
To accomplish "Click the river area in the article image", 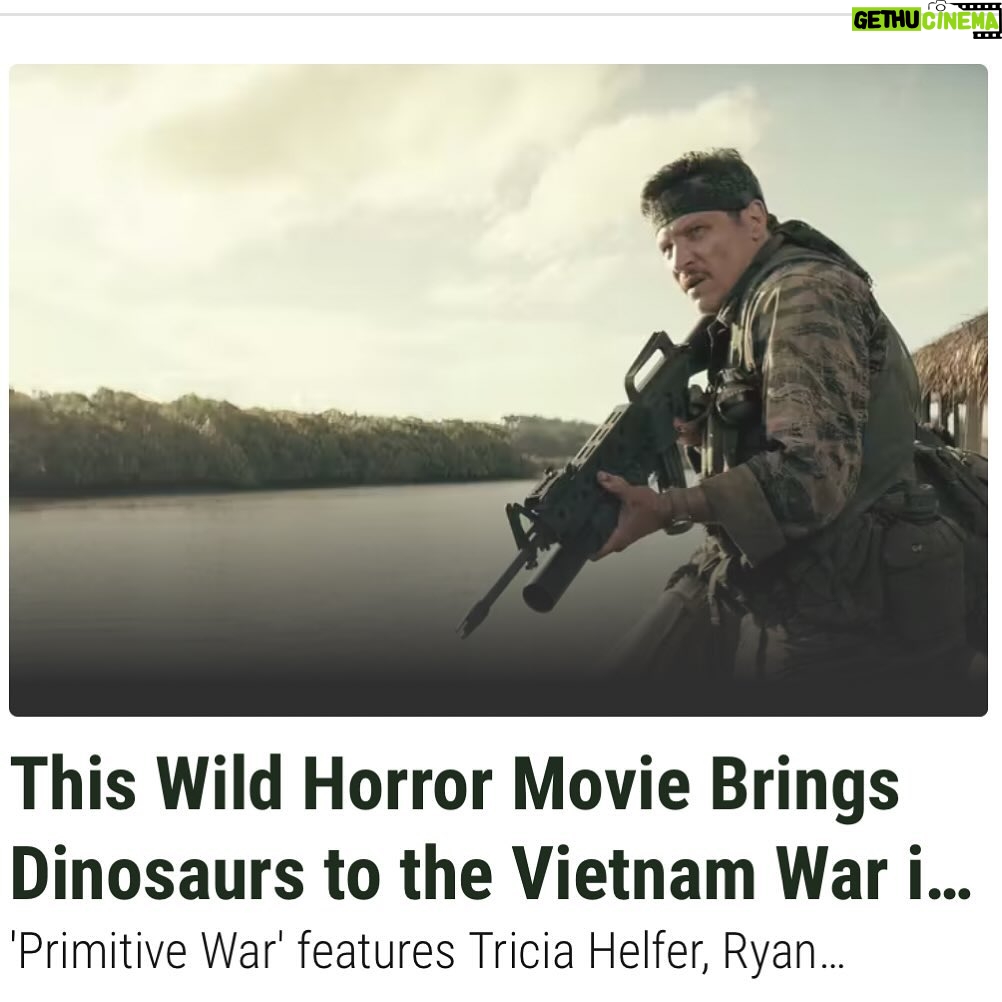I will (268, 562).
